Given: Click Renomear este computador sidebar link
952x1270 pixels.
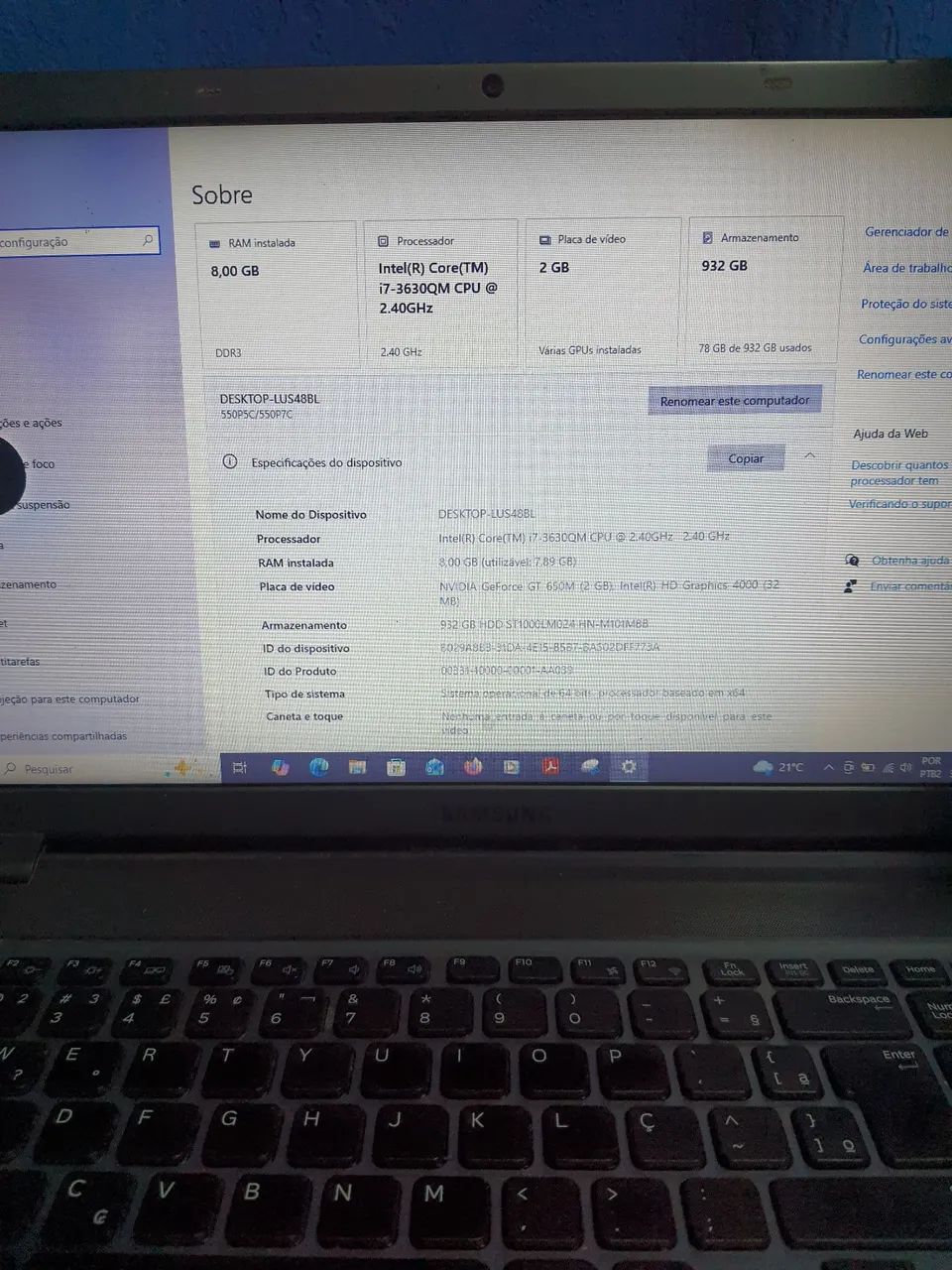Looking at the screenshot, I should coord(903,374).
